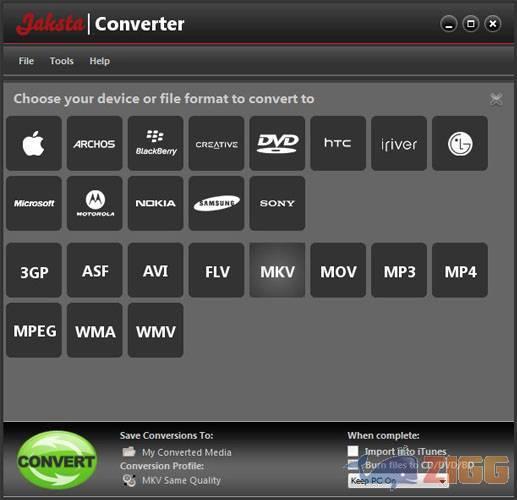Select the Creative device tile

pos(216,143)
